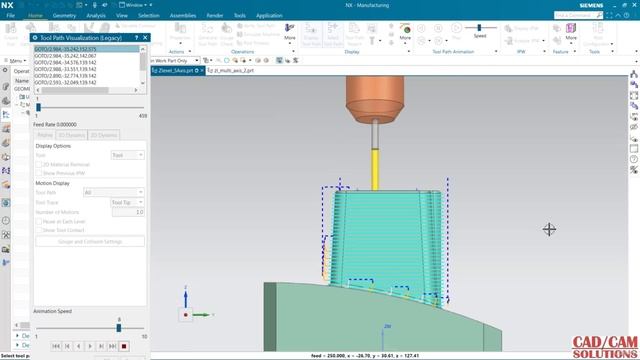Click the top icon of the right-side toolbar
Screen dimensions: 640x360
pos(634,74)
